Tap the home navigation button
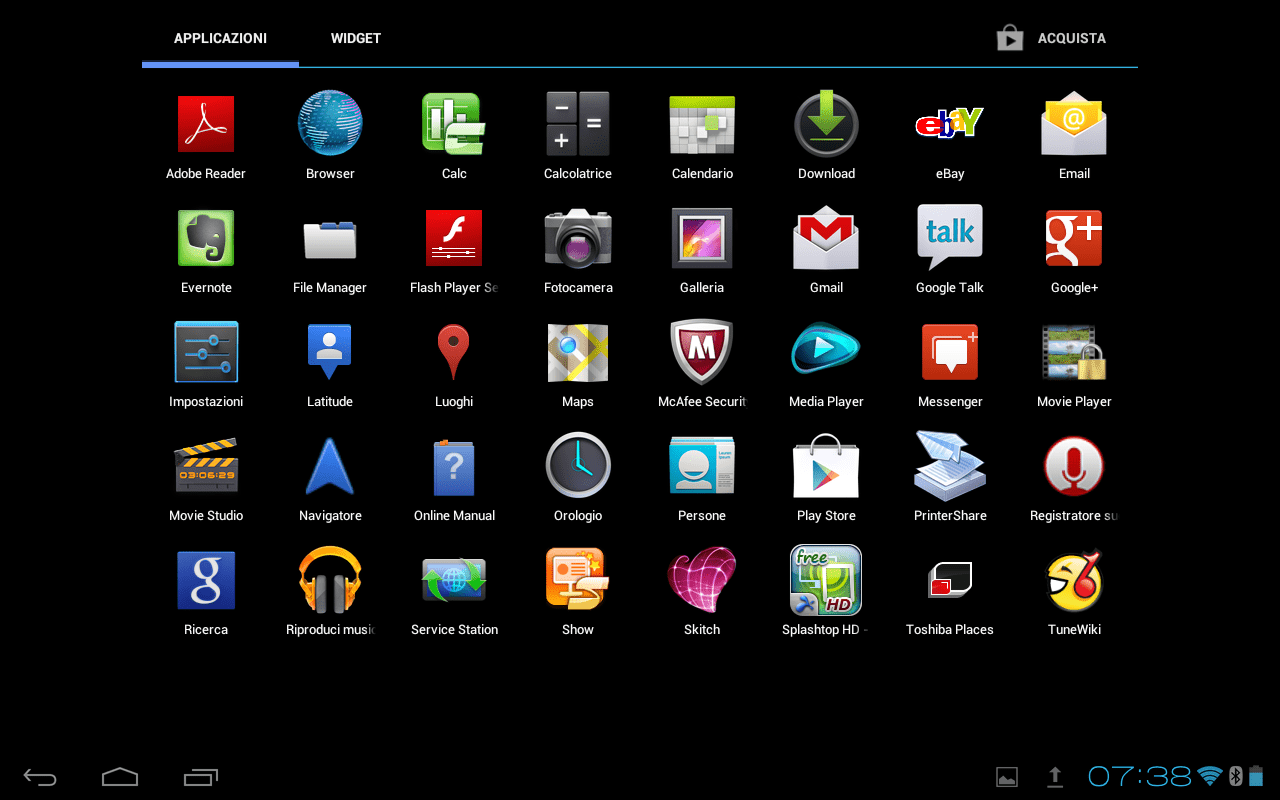 119,776
